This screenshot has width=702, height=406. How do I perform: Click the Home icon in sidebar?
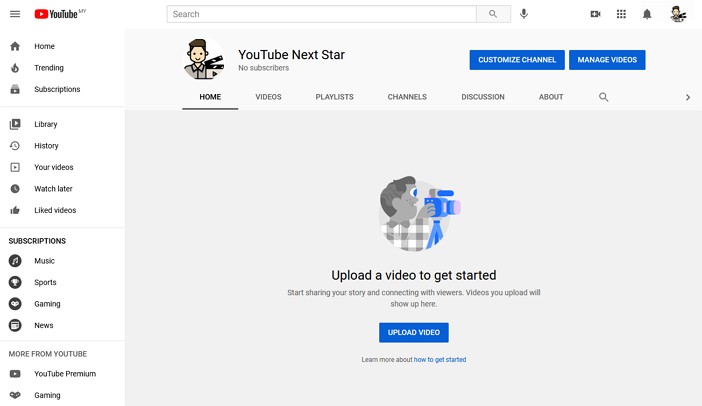pos(15,46)
